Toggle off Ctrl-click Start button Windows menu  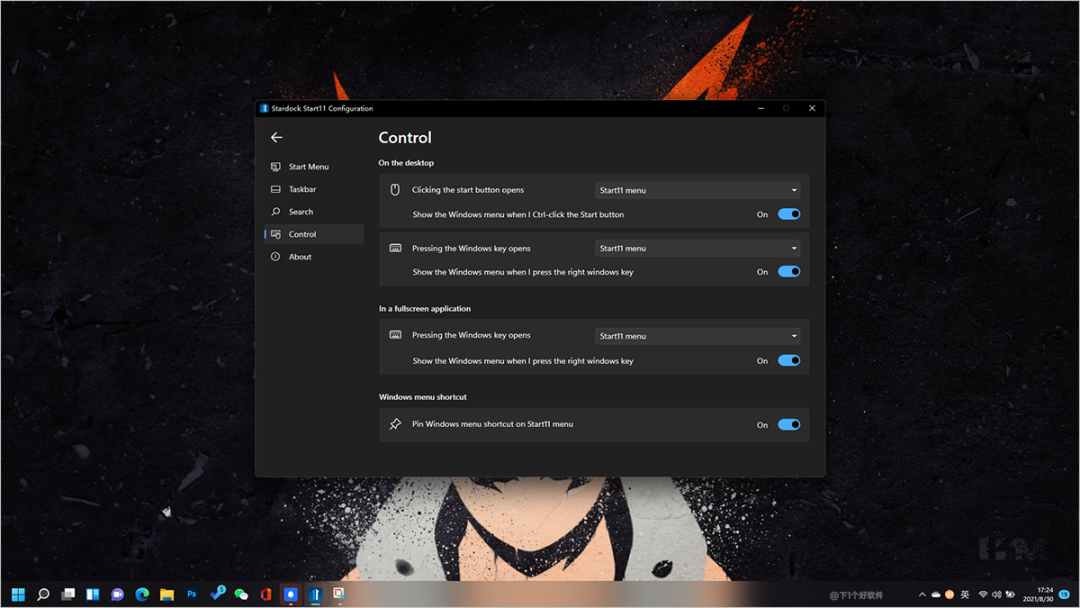click(788, 214)
